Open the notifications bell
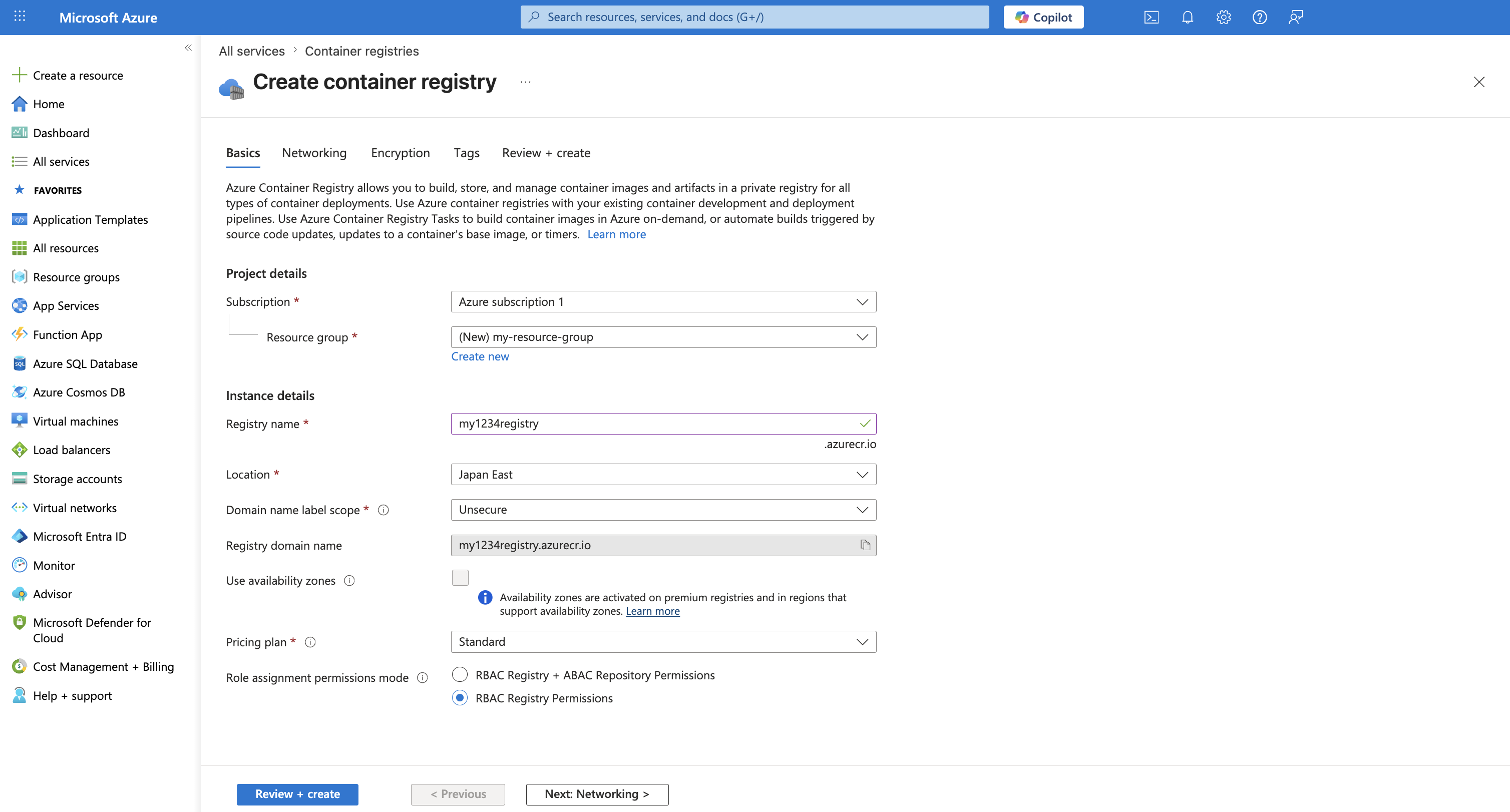Viewport: 1510px width, 812px height. coord(1187,17)
